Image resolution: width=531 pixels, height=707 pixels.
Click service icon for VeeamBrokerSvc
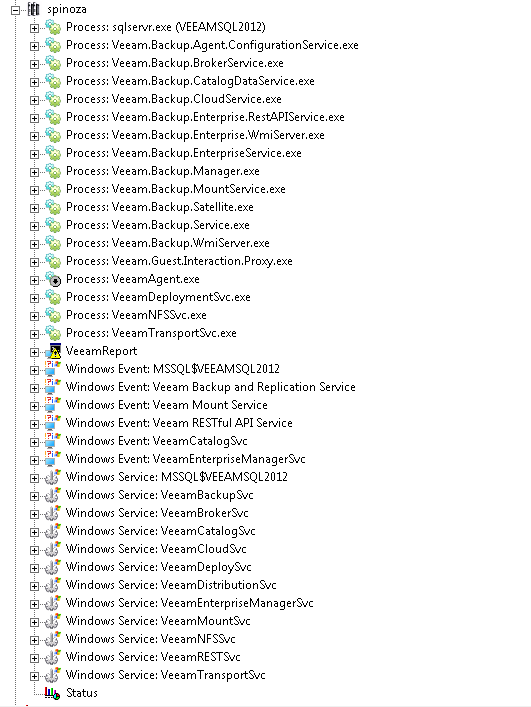point(52,513)
